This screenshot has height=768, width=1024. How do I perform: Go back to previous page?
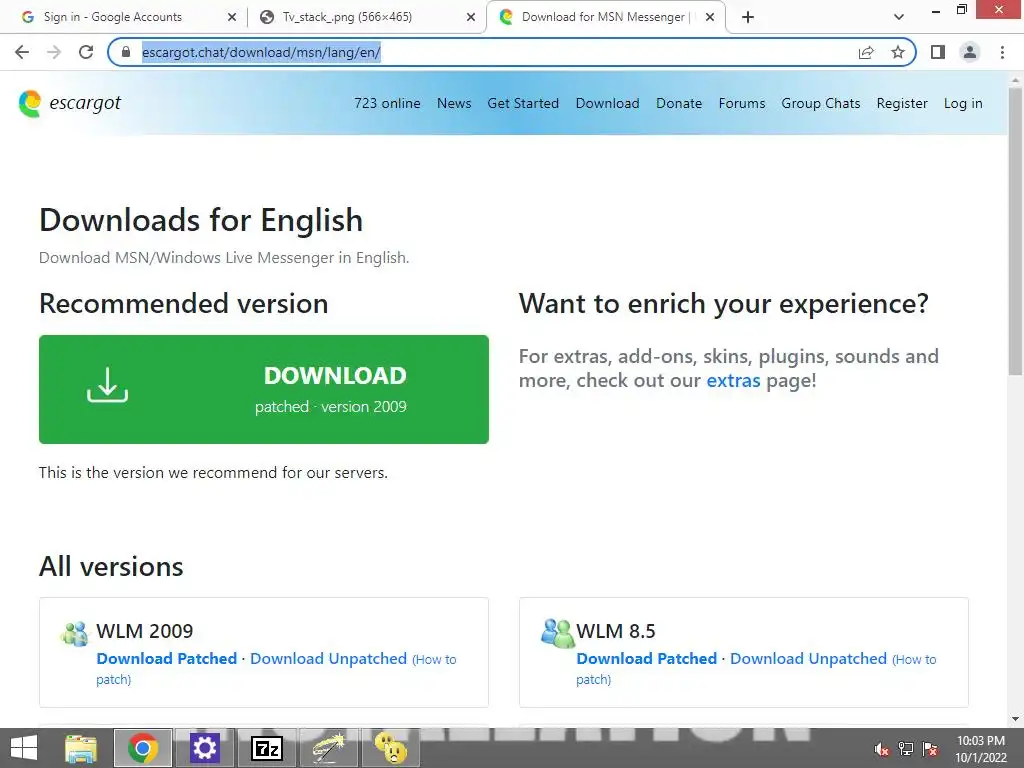(22, 52)
